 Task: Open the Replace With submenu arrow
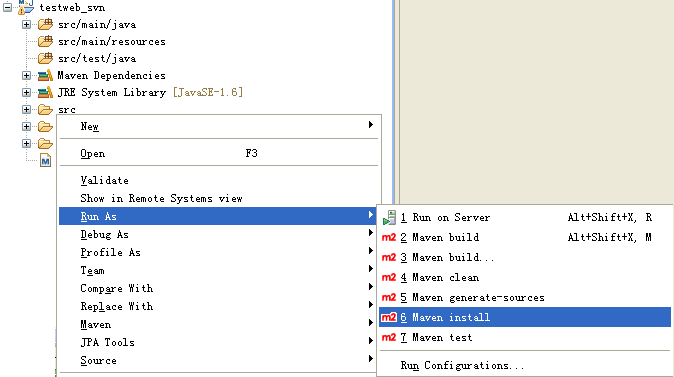371,305
